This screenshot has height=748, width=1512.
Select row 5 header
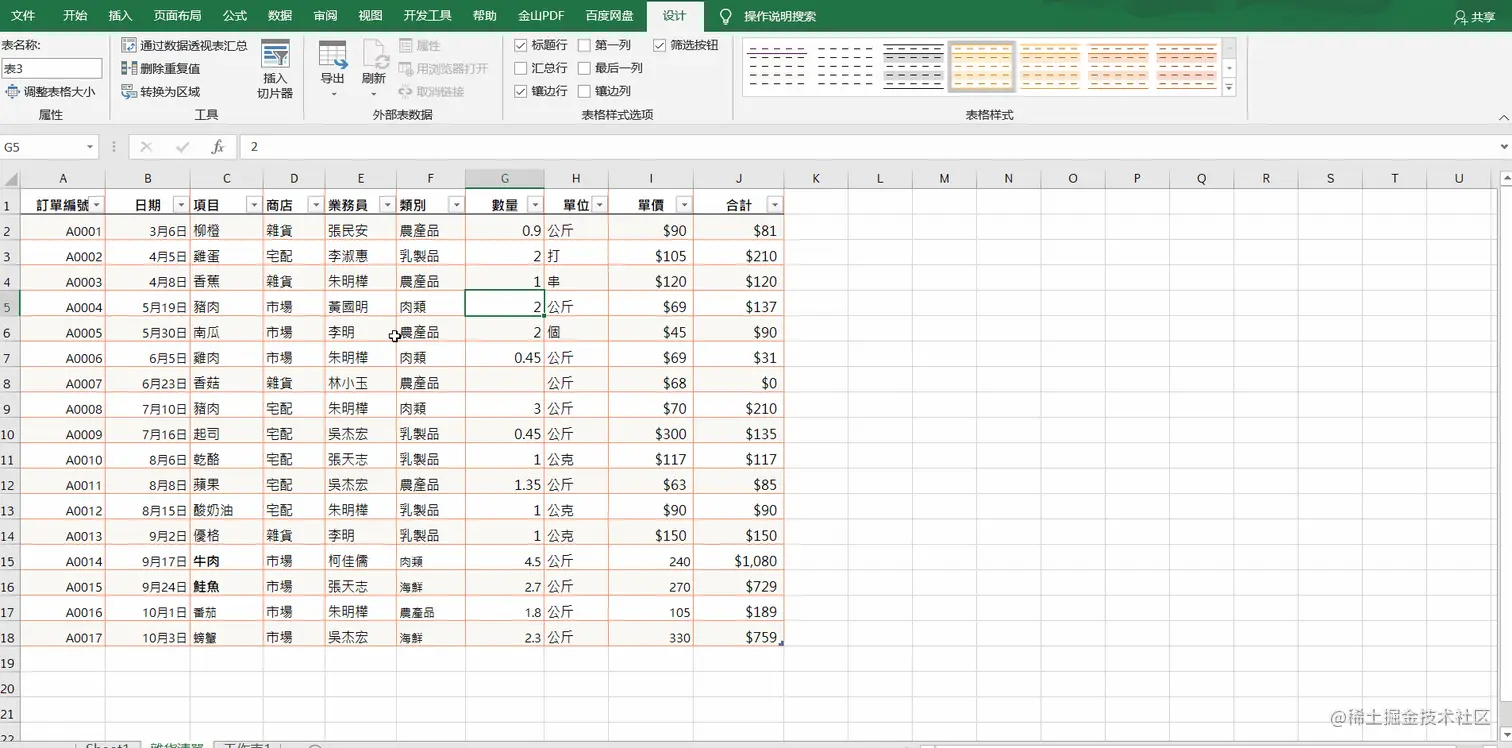click(x=9, y=307)
